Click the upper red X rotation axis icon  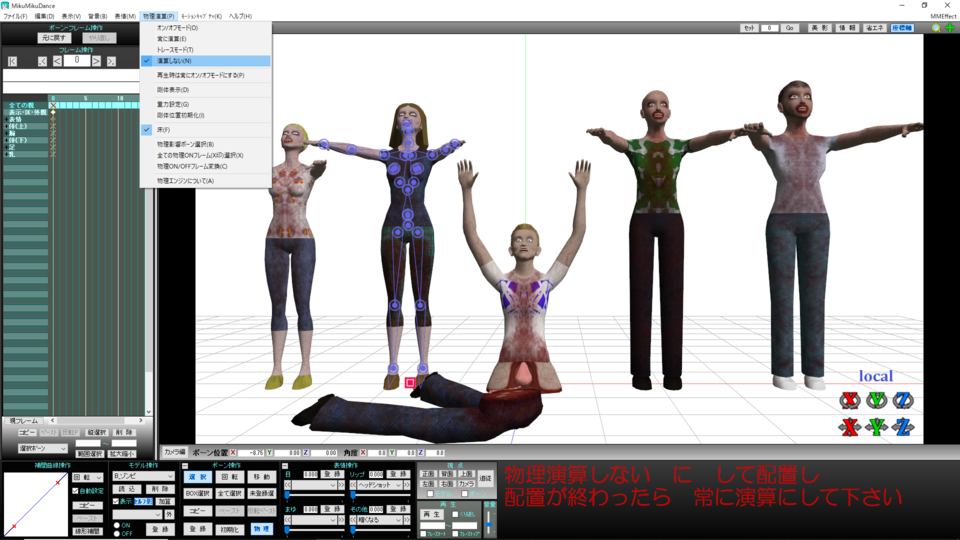[x=849, y=400]
